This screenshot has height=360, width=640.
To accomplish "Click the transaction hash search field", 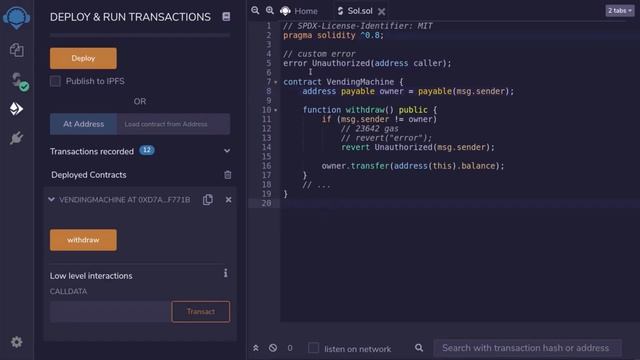I will point(528,348).
